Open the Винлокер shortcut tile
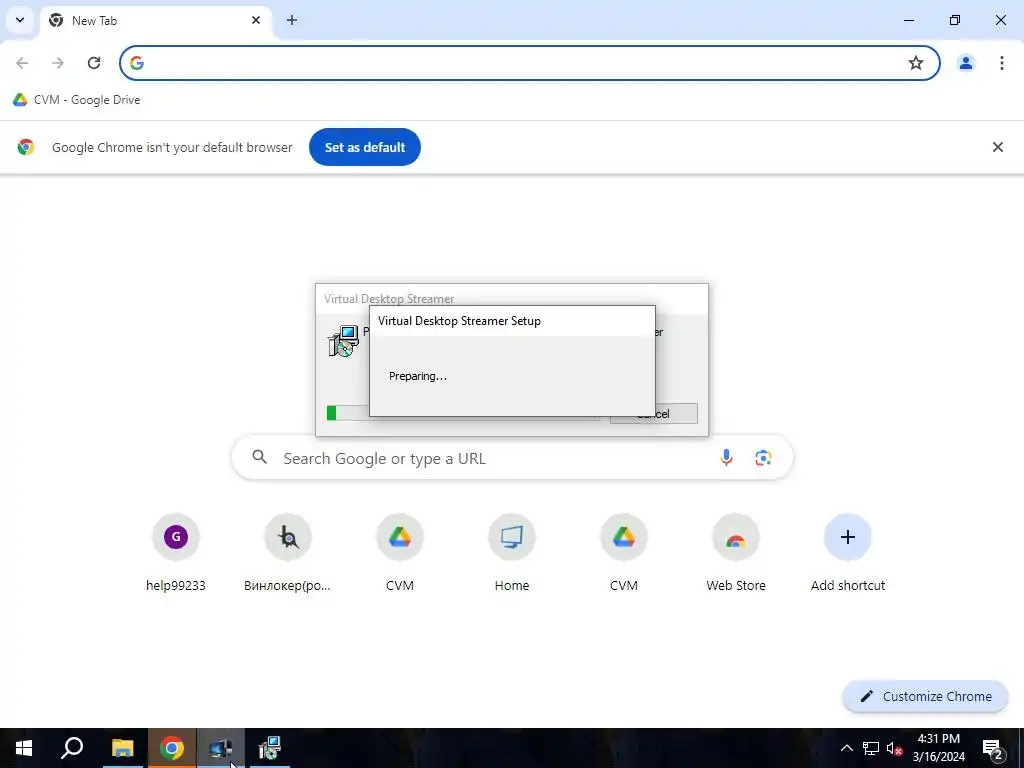This screenshot has height=768, width=1024. tap(287, 553)
